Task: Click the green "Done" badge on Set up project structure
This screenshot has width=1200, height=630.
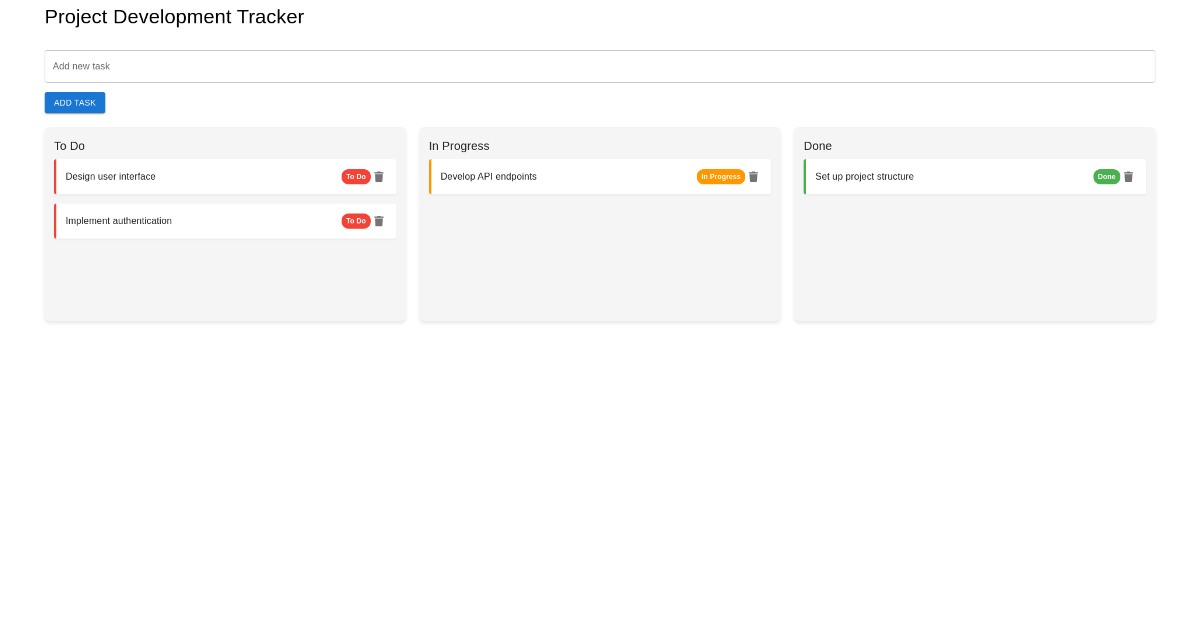Action: [1106, 176]
